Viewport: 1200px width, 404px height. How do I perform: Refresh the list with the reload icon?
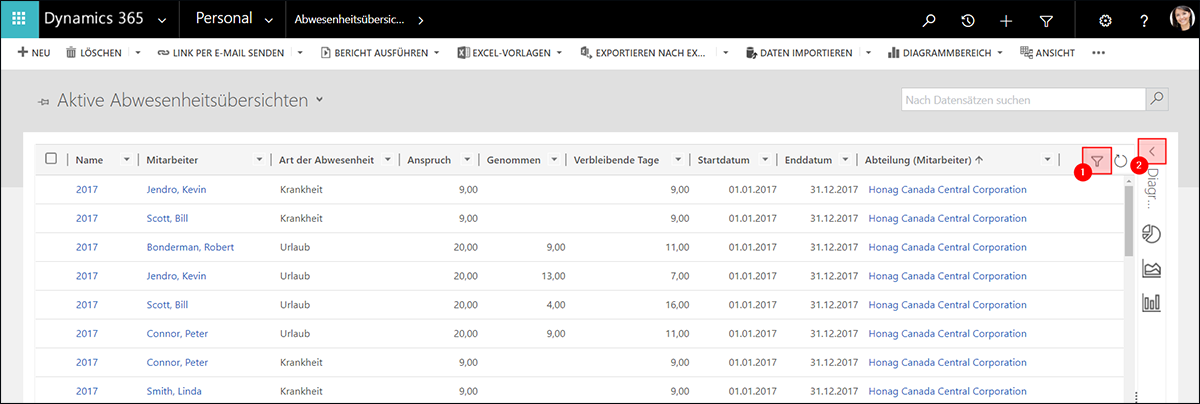click(1121, 160)
